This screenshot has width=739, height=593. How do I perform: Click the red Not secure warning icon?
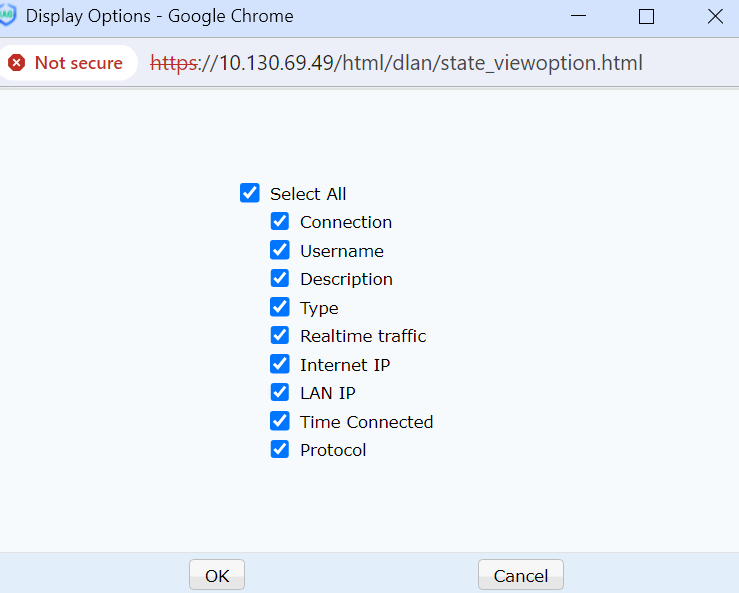(x=17, y=63)
